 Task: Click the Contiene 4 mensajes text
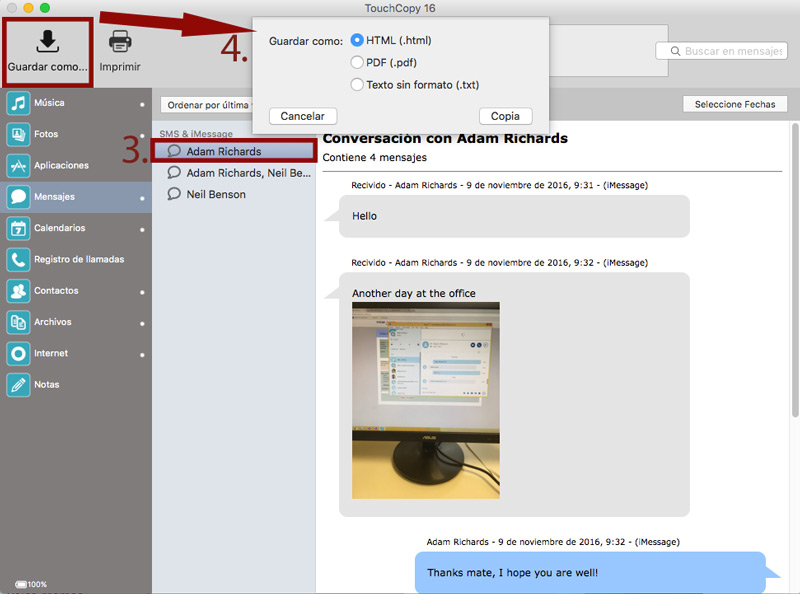tap(374, 157)
